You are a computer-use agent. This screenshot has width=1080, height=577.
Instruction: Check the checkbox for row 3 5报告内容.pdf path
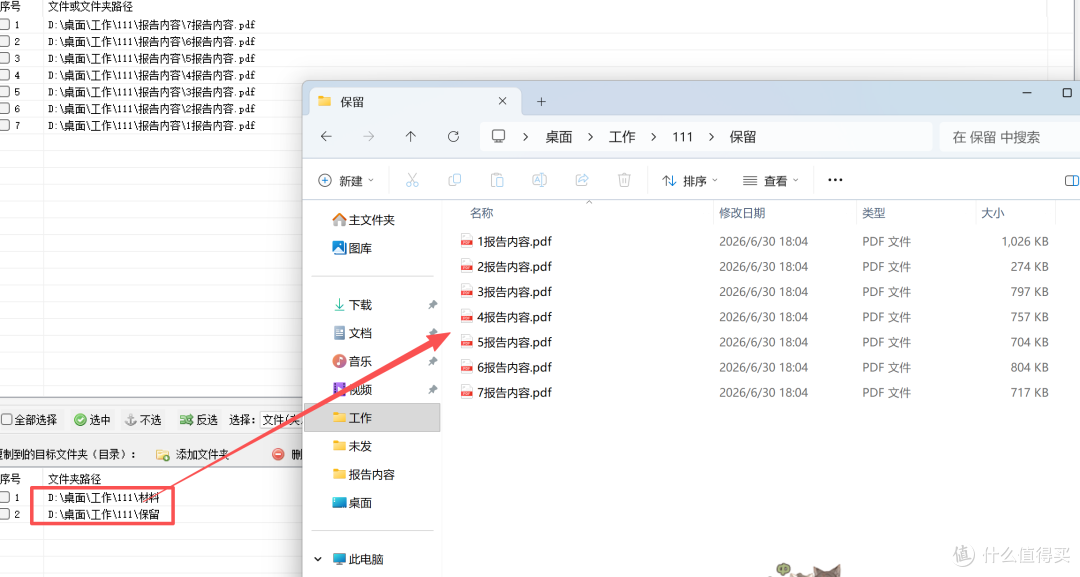tap(5, 58)
